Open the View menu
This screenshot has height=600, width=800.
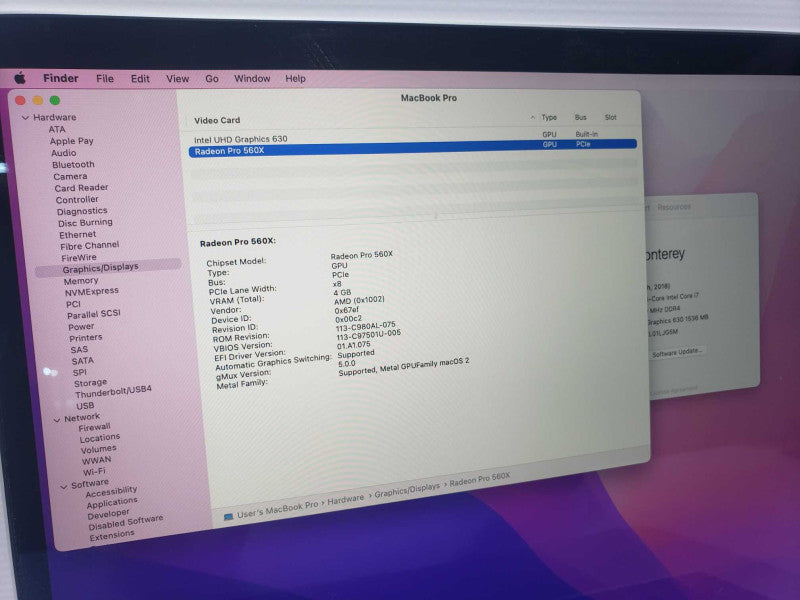click(x=177, y=79)
